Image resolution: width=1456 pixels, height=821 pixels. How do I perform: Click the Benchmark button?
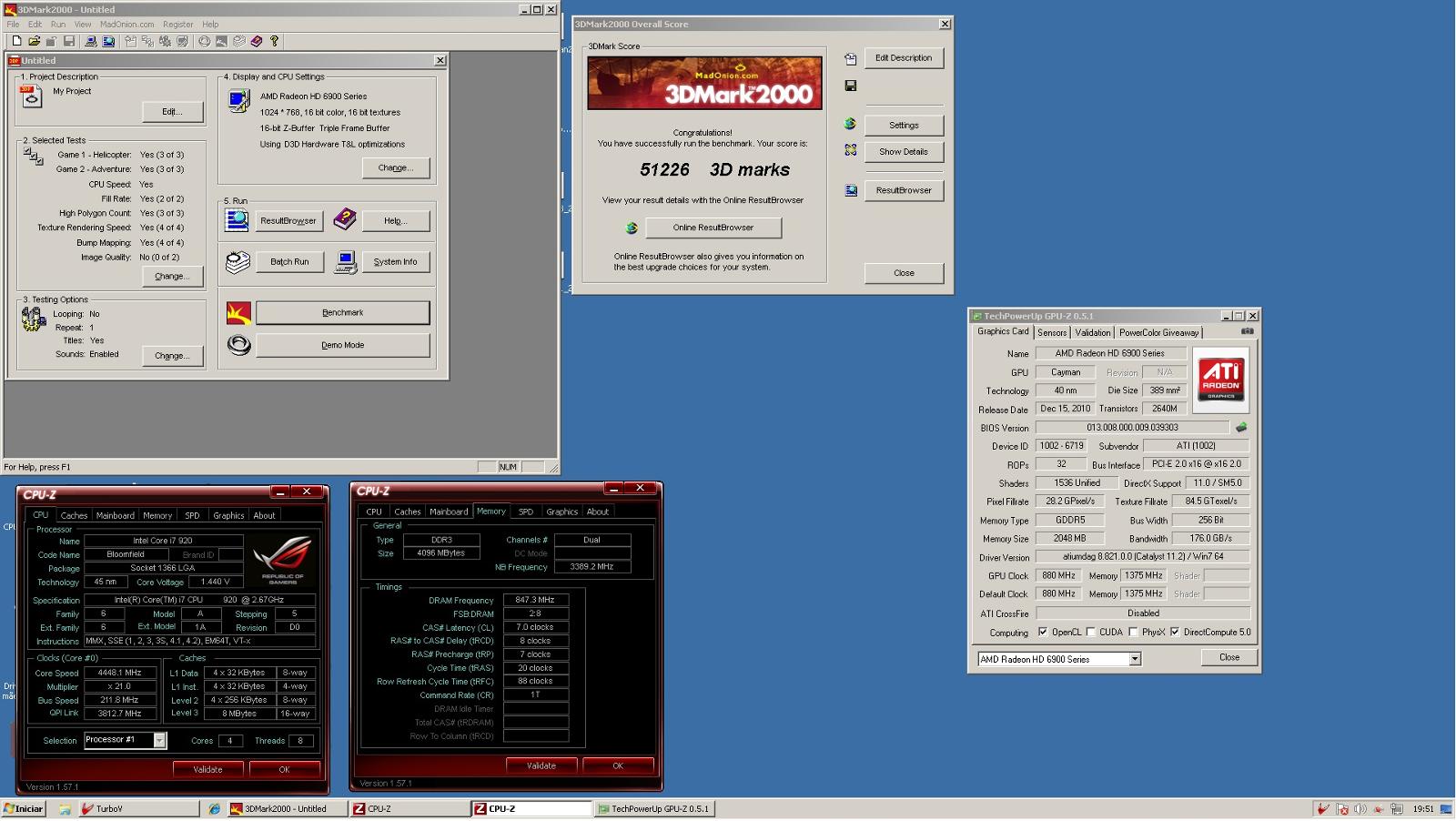click(x=343, y=313)
